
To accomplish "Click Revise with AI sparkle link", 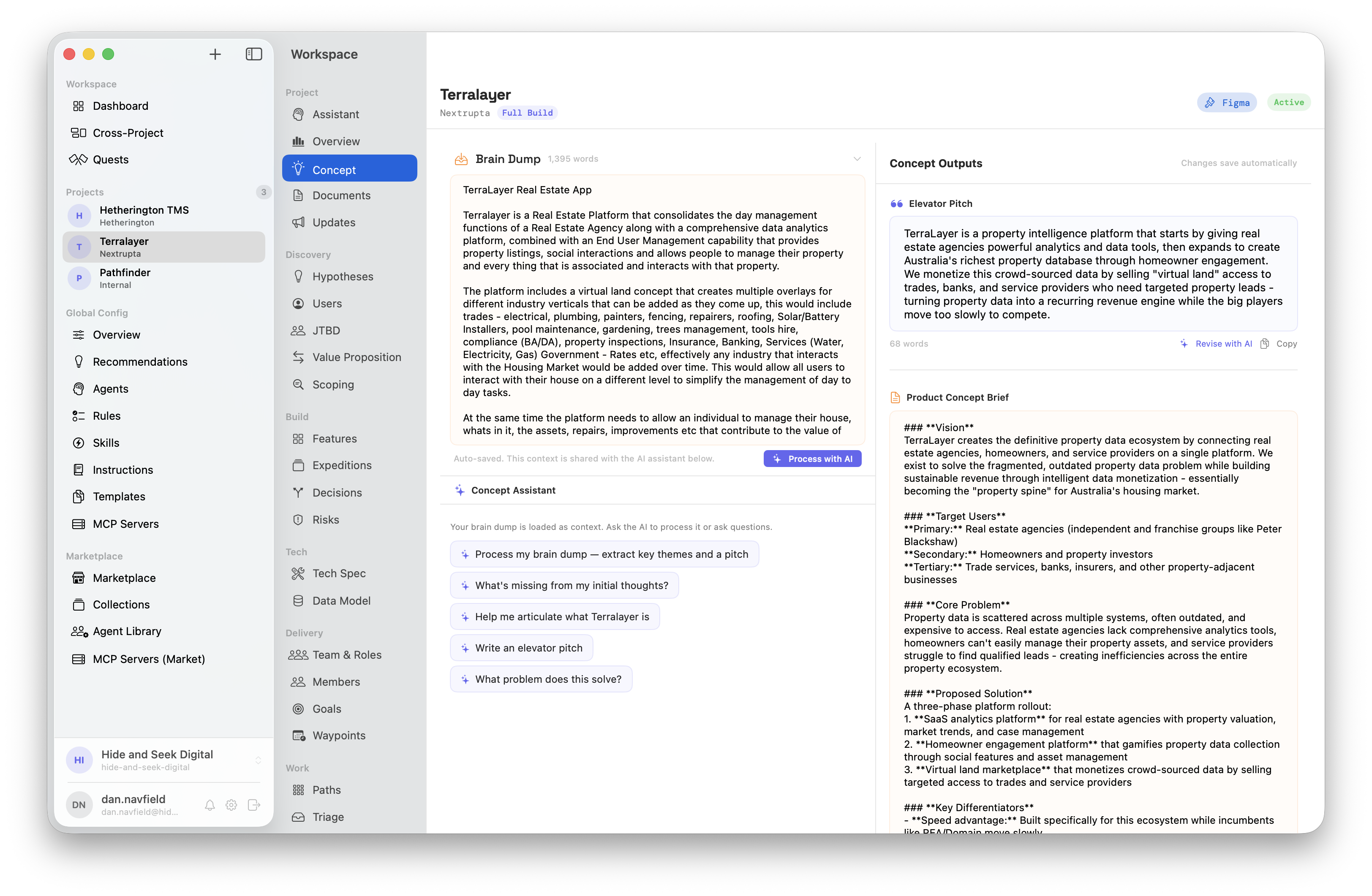I will coord(1216,343).
